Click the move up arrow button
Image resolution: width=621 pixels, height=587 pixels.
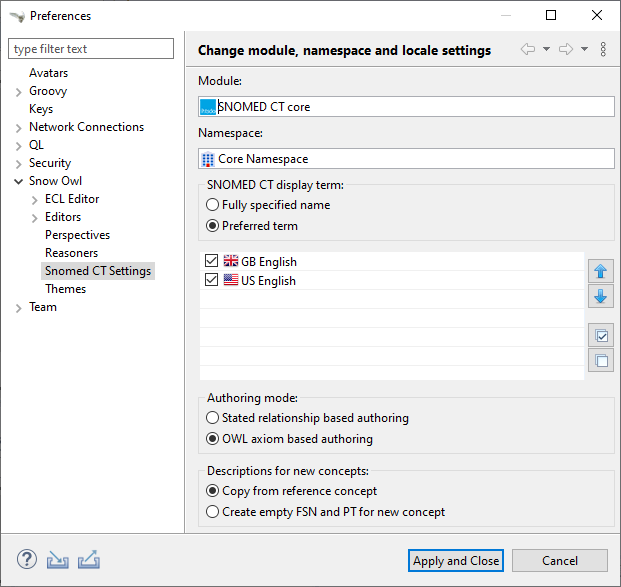pos(601,271)
